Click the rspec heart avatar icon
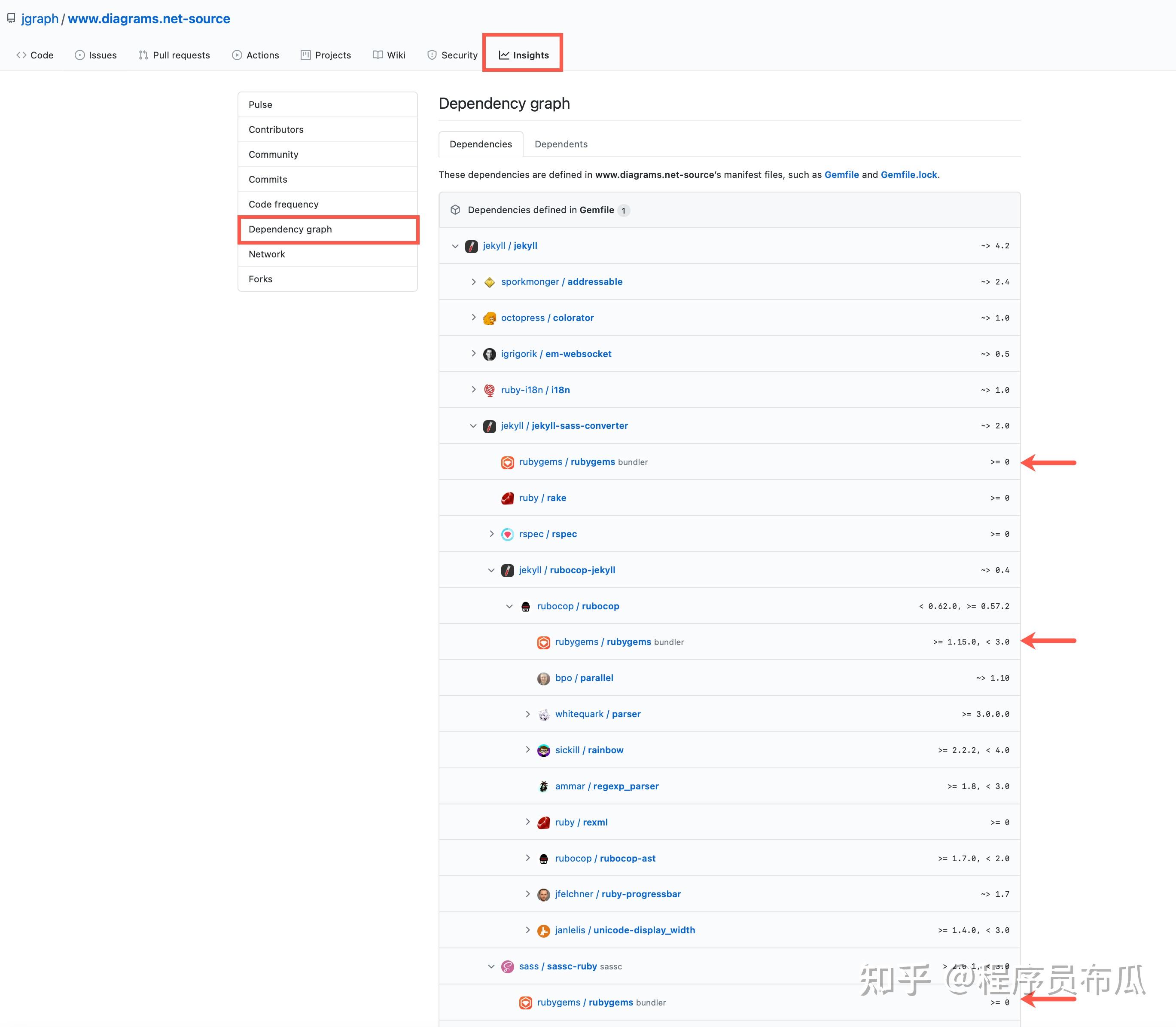Image resolution: width=1176 pixels, height=1027 pixels. (507, 534)
